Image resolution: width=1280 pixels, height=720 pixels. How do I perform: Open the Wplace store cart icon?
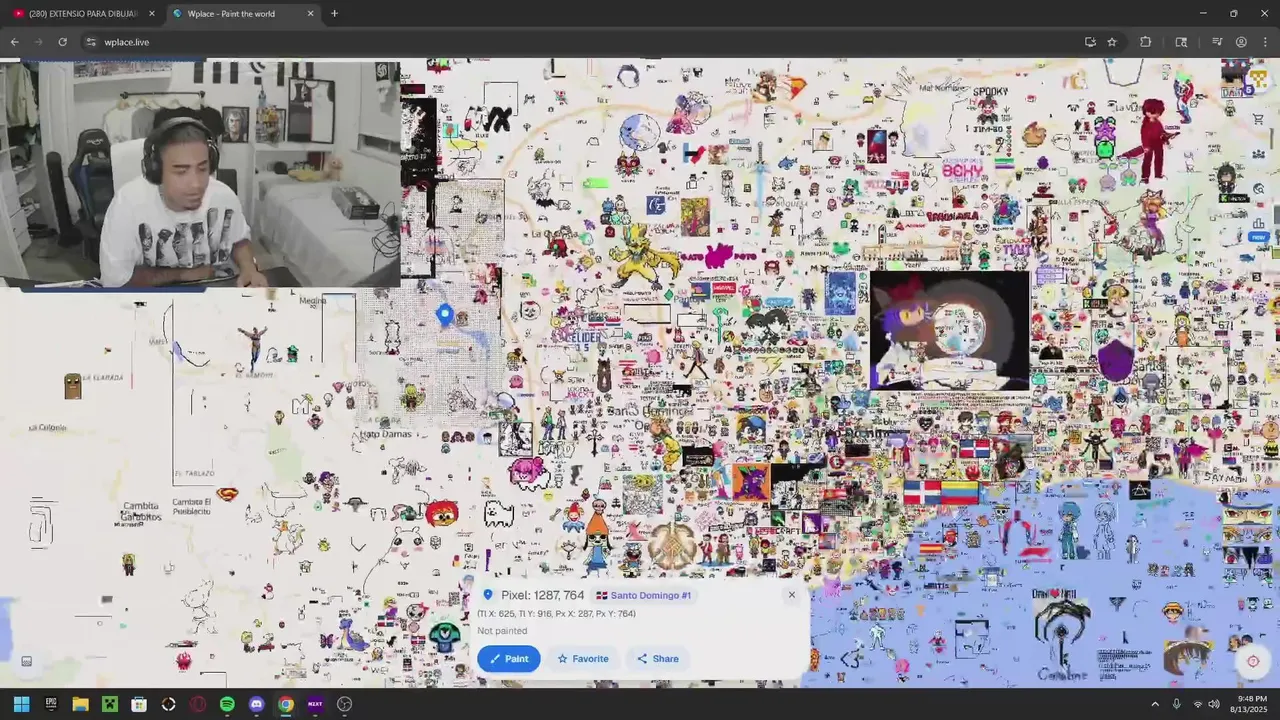point(1258,120)
